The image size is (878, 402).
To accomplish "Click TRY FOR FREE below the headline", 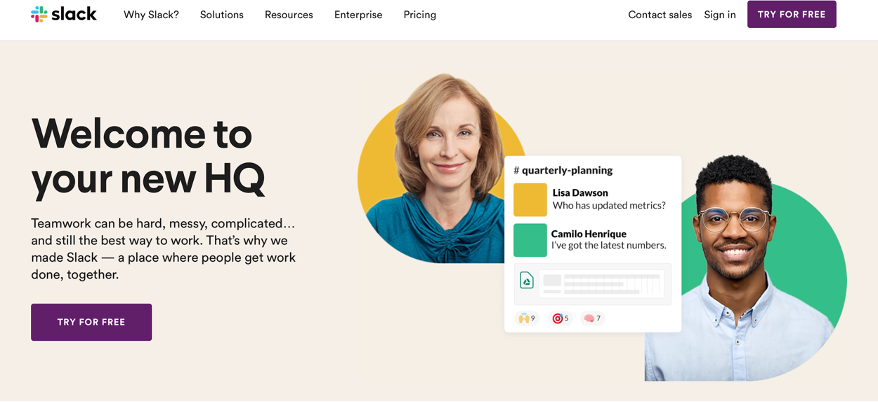I will click(91, 322).
